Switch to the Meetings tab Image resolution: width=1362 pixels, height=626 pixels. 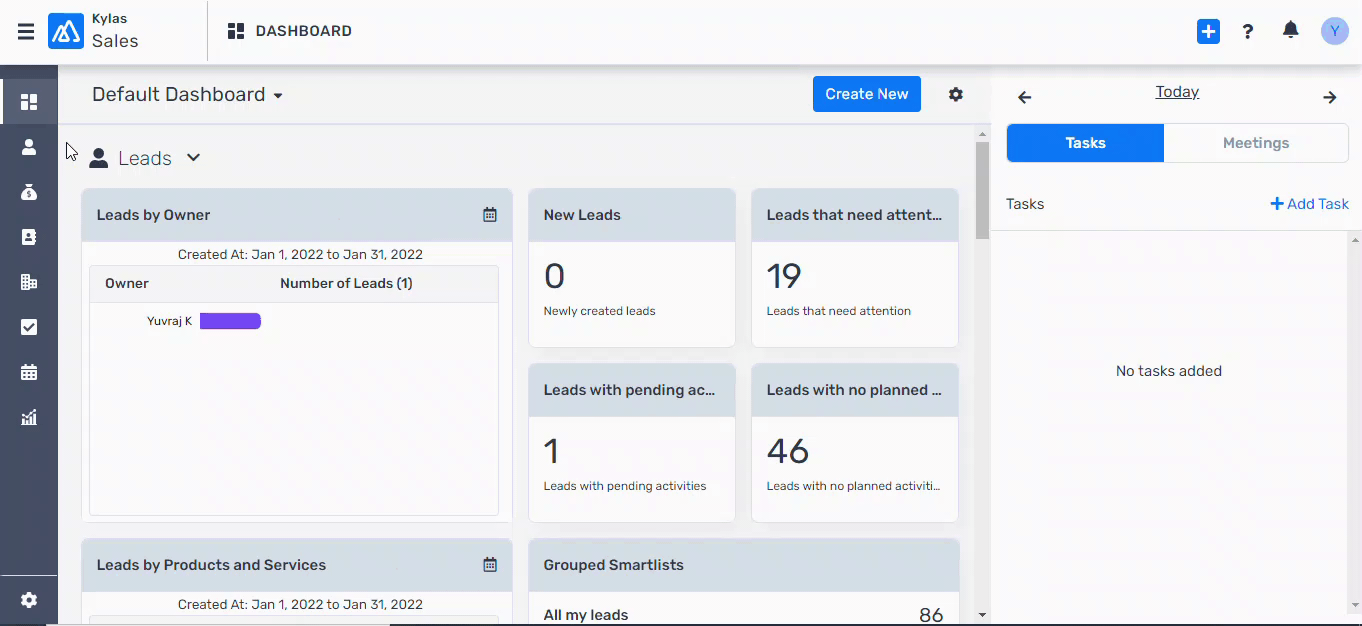(x=1256, y=142)
